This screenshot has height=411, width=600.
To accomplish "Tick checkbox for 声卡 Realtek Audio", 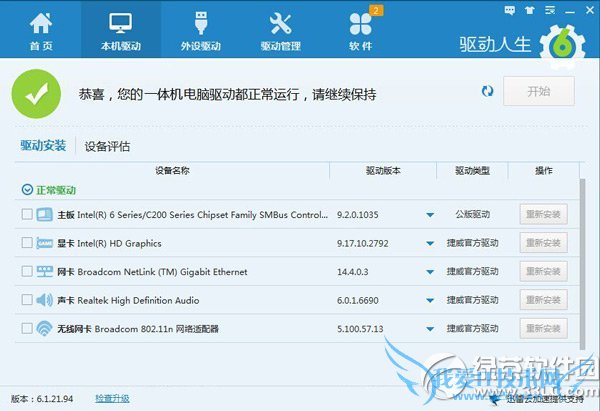I will click(27, 300).
